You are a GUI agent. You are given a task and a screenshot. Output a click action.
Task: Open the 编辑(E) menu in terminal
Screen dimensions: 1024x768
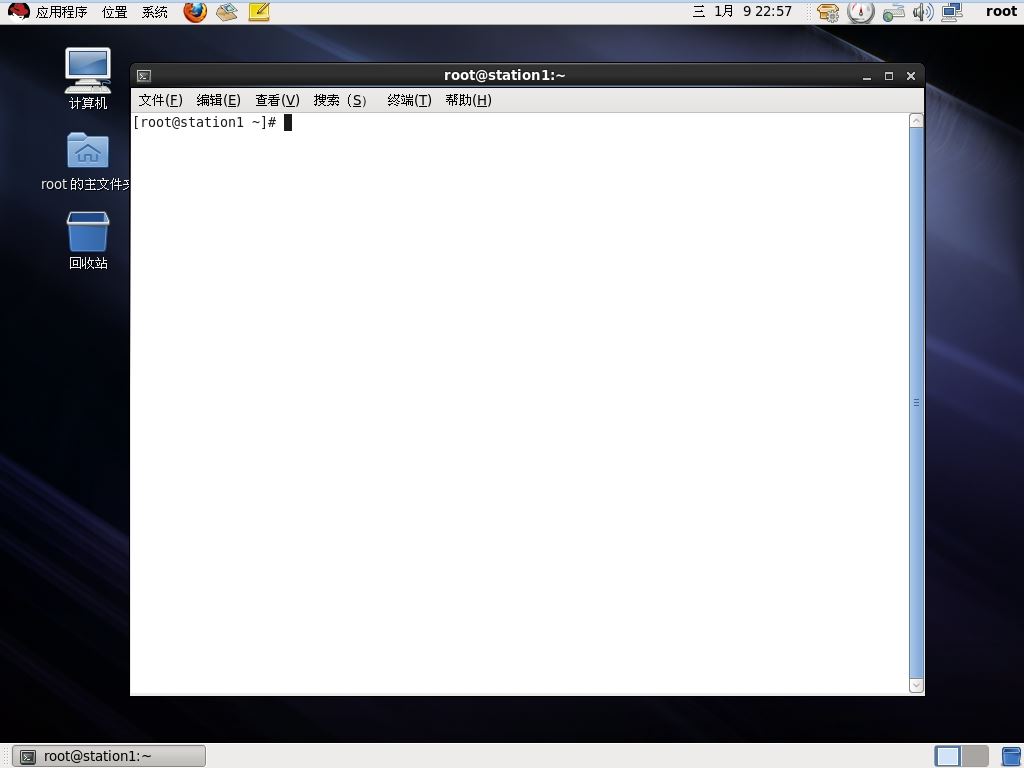218,100
